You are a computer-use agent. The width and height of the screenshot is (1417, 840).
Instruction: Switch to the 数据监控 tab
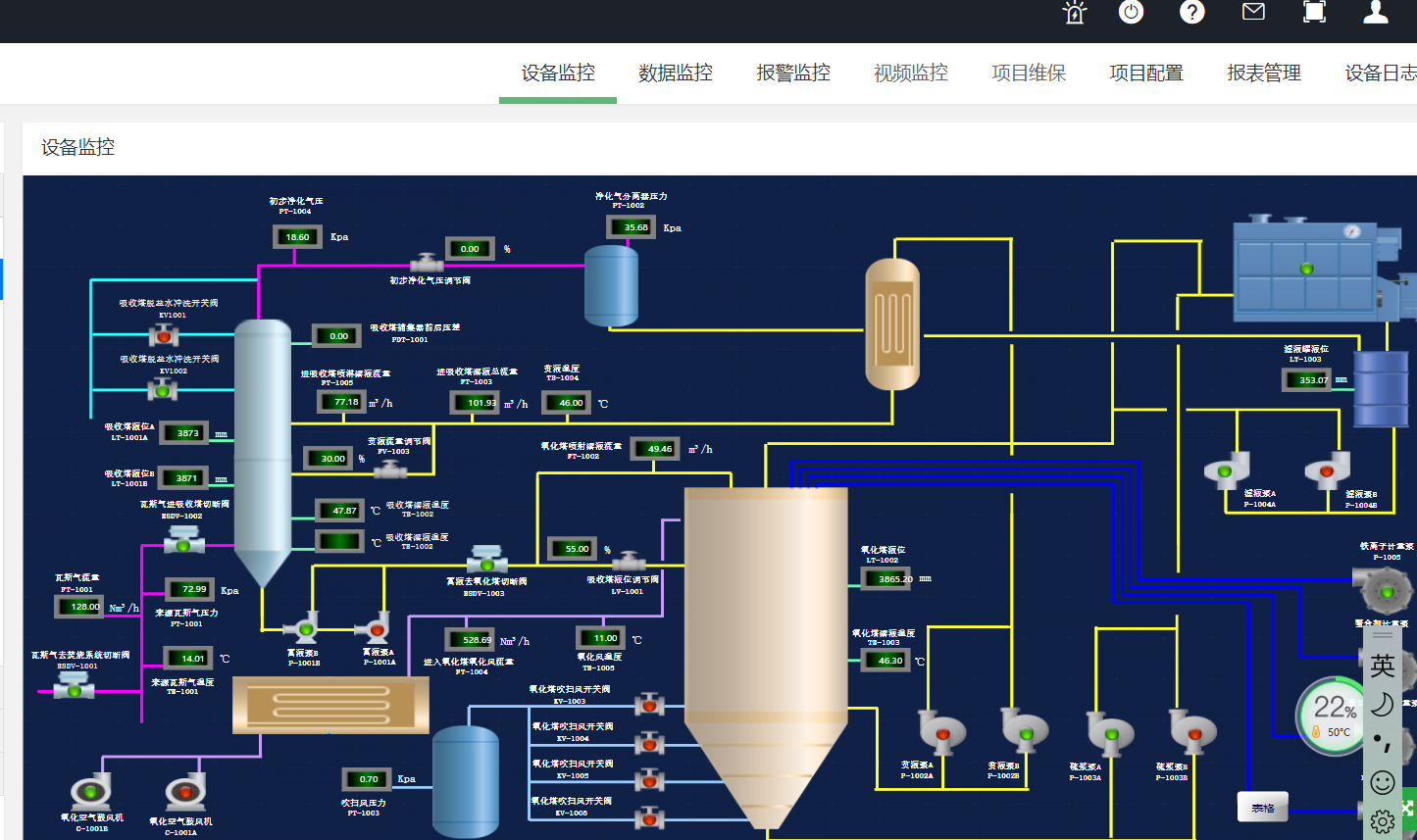[676, 74]
